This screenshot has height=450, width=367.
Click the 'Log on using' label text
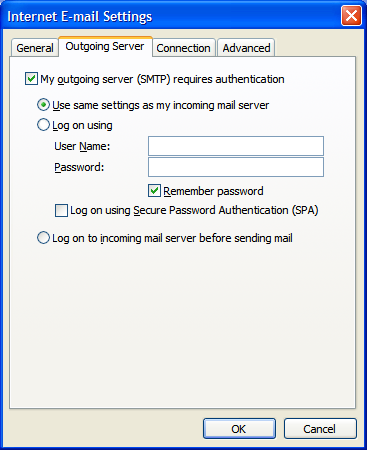(82, 126)
